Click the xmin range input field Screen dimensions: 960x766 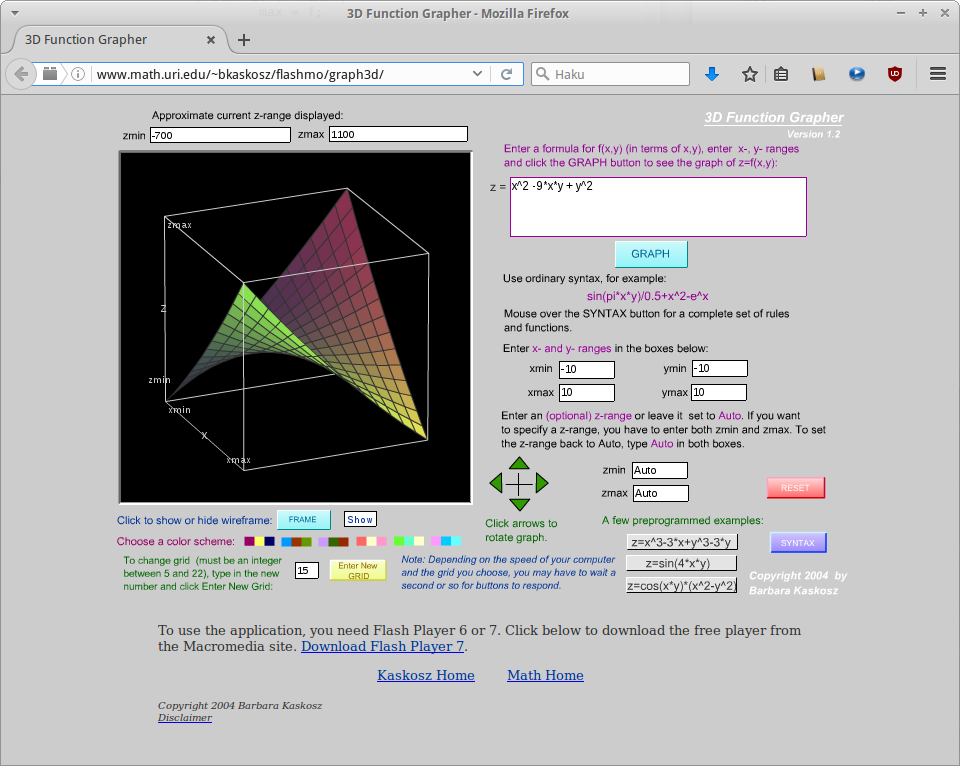coord(586,369)
